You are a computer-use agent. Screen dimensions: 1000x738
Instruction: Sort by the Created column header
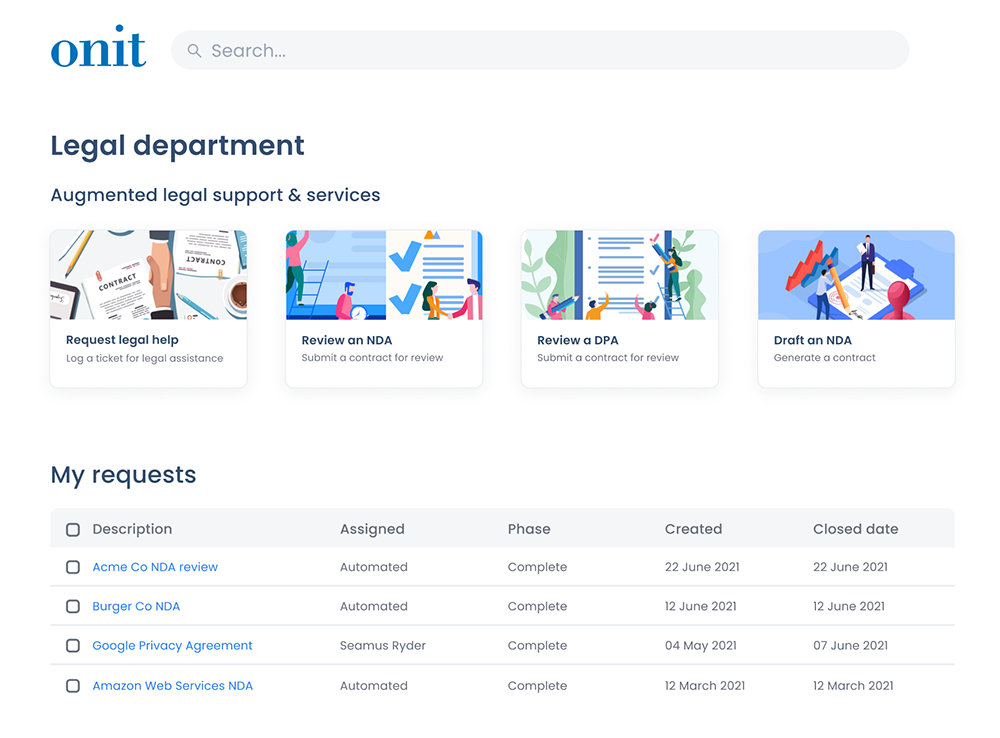pyautogui.click(x=693, y=529)
